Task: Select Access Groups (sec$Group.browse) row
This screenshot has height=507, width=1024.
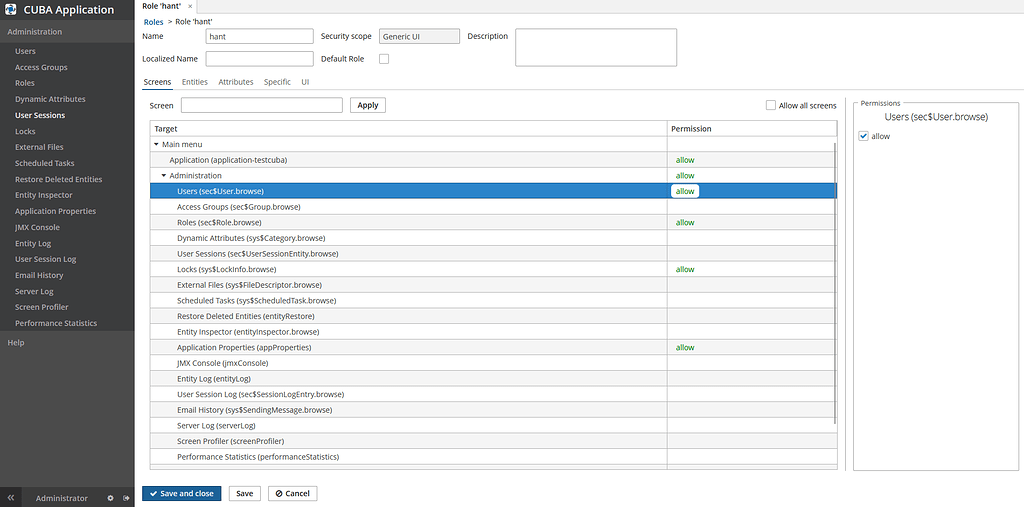Action: pyautogui.click(x=493, y=207)
